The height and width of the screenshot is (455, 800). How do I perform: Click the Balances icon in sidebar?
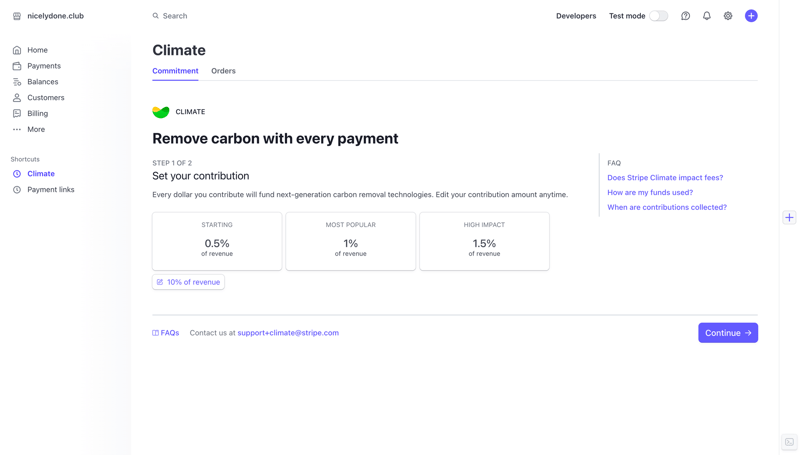(17, 82)
